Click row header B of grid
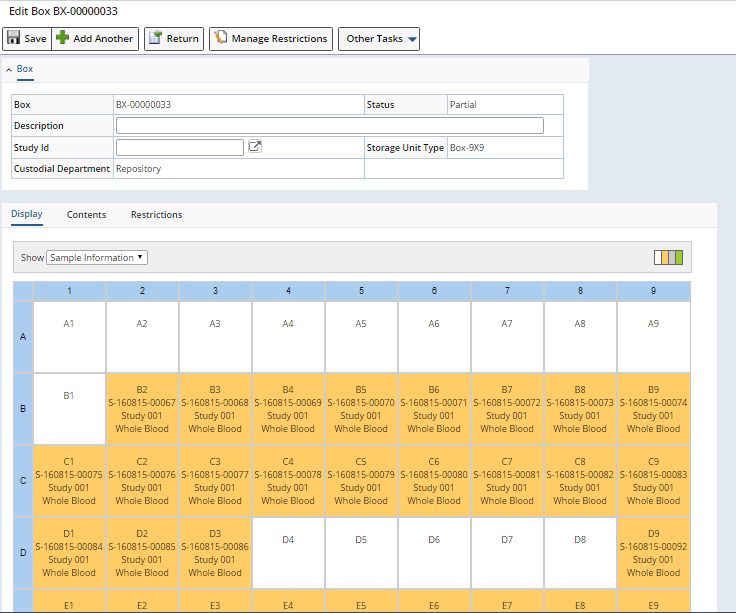The width and height of the screenshot is (736, 613). click(x=23, y=409)
